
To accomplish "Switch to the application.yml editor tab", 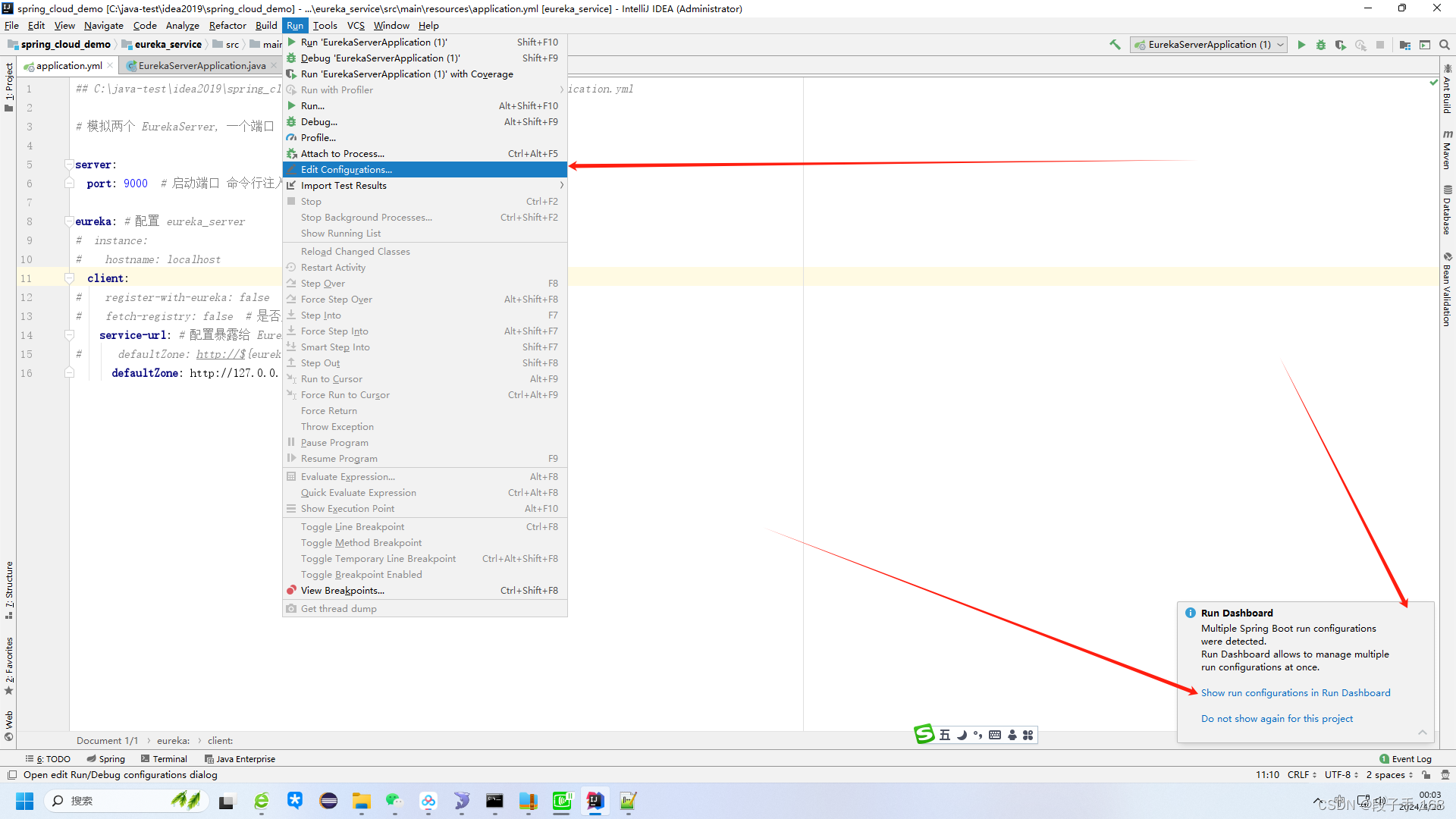I will click(x=68, y=66).
